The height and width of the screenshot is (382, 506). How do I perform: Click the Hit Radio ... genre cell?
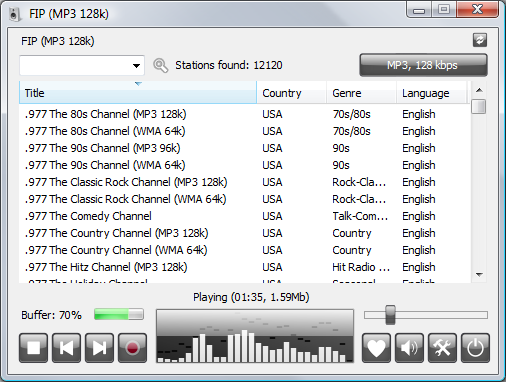361,267
